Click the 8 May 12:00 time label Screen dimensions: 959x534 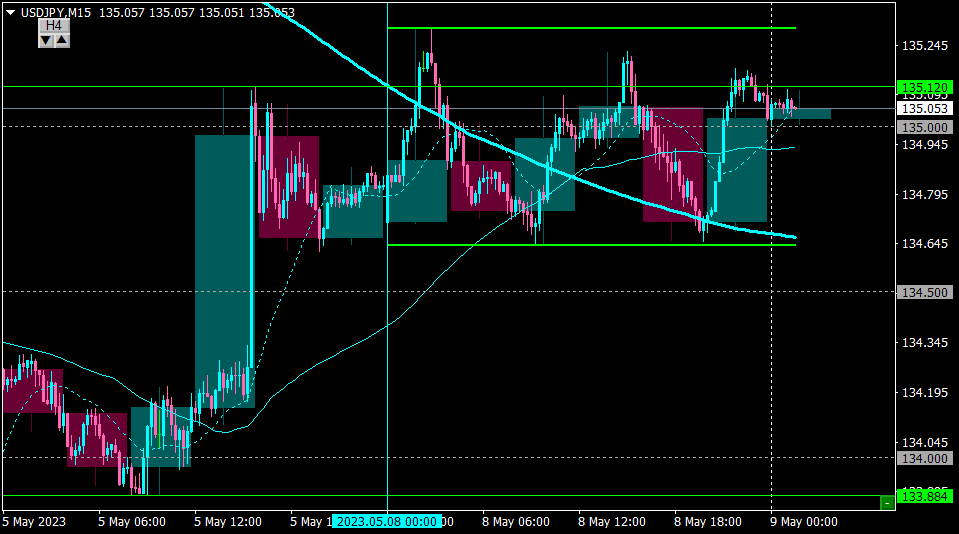612,522
